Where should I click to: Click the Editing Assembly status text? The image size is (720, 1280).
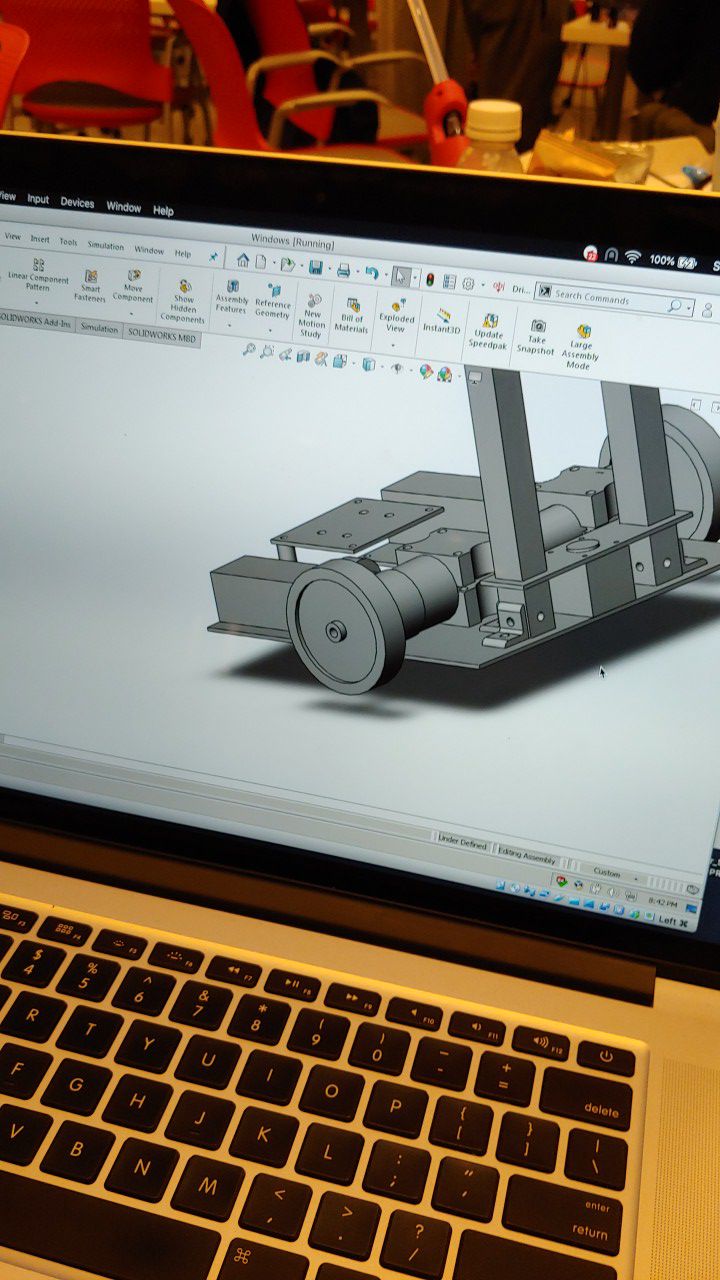click(527, 857)
